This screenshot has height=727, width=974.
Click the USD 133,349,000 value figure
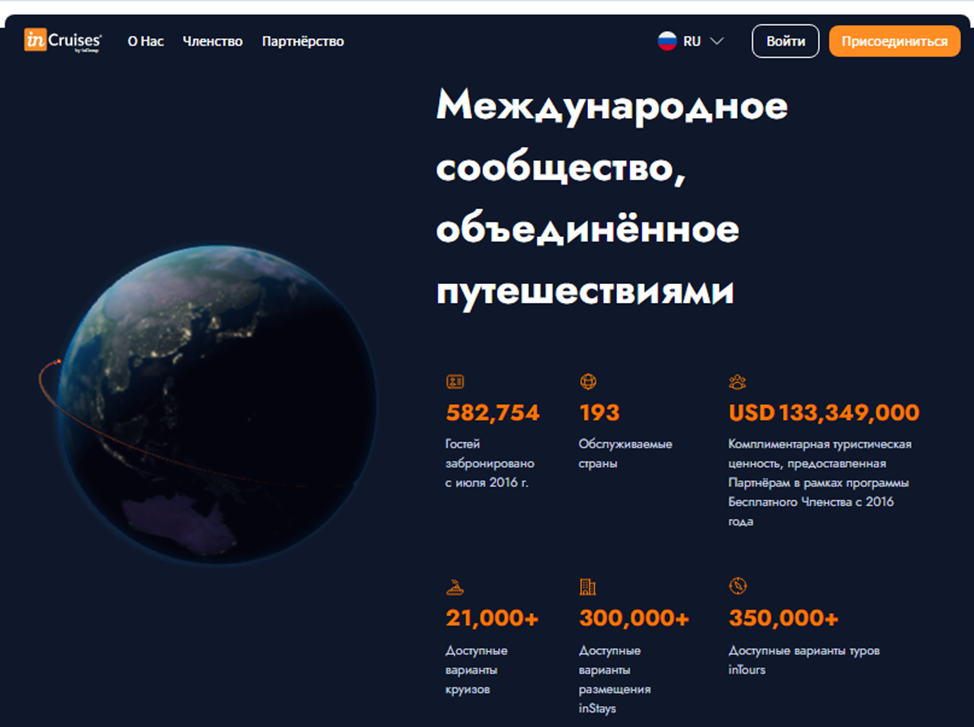click(x=823, y=413)
